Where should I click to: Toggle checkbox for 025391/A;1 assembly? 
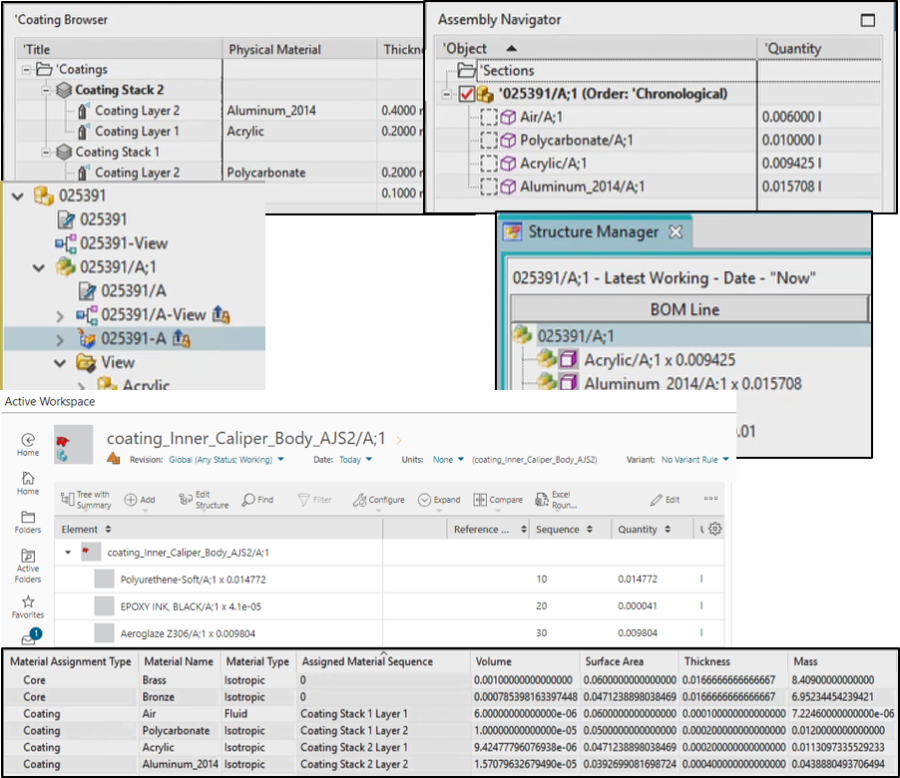(x=466, y=94)
